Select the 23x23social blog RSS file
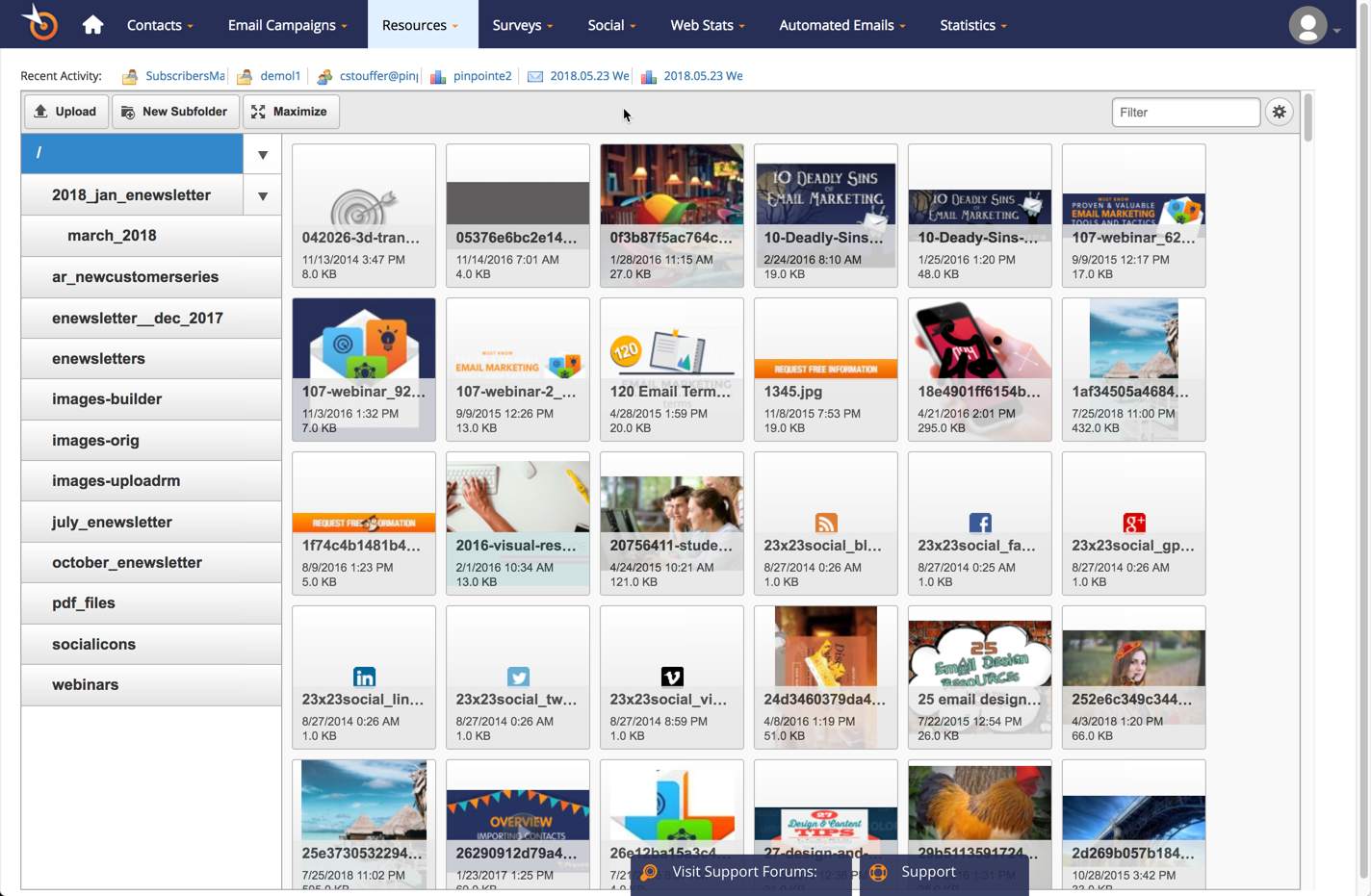1371x896 pixels. (x=826, y=524)
